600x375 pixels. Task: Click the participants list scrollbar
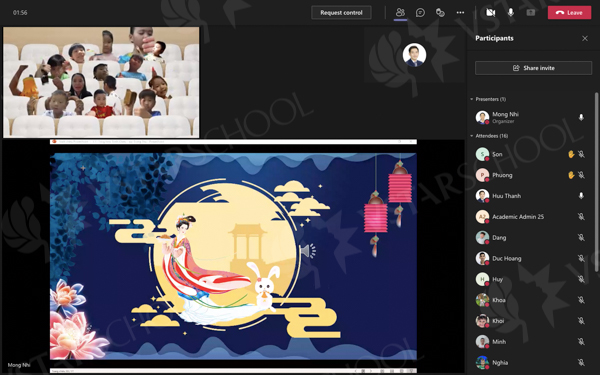coord(596,182)
